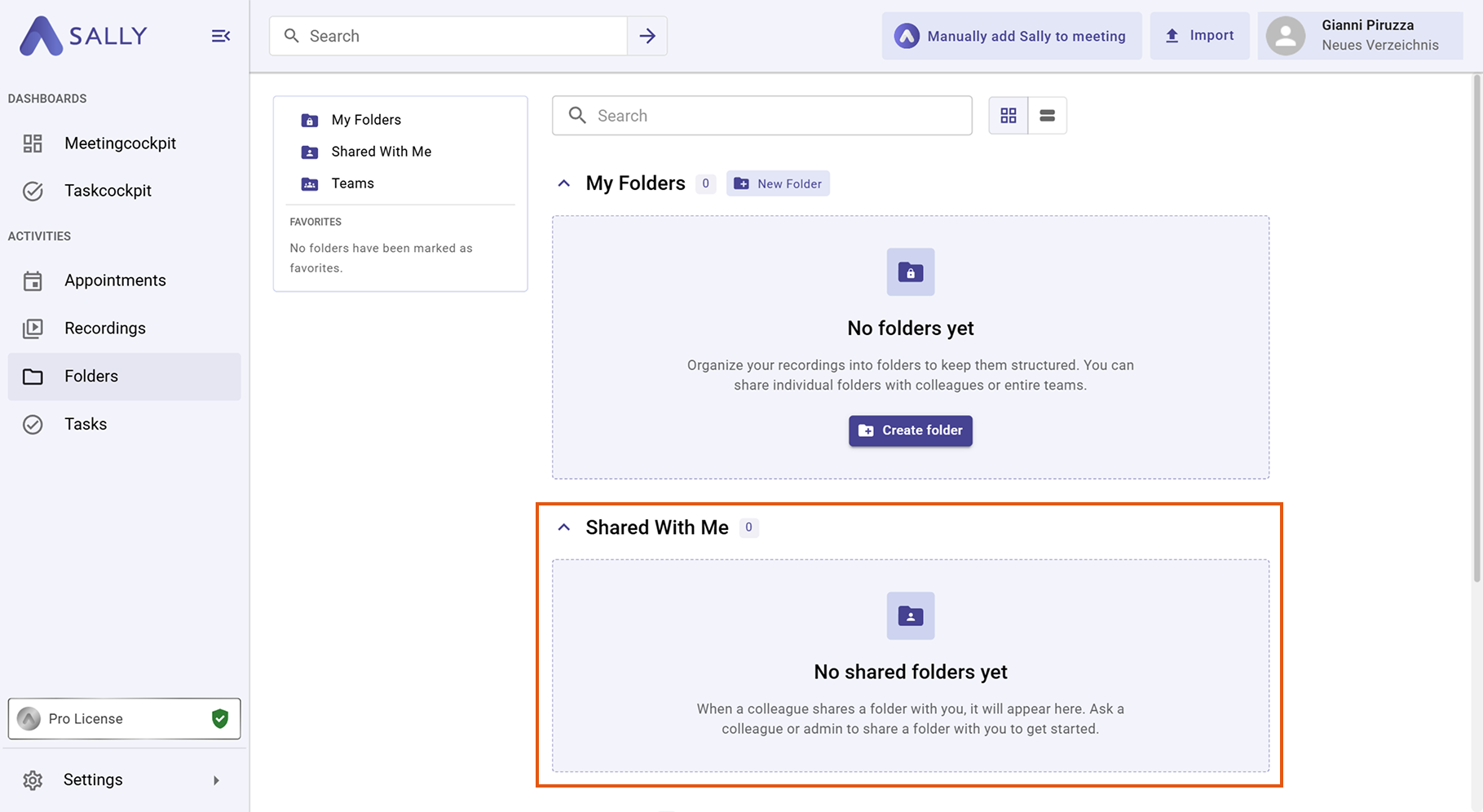
Task: Click the Sally logo
Action: click(83, 36)
